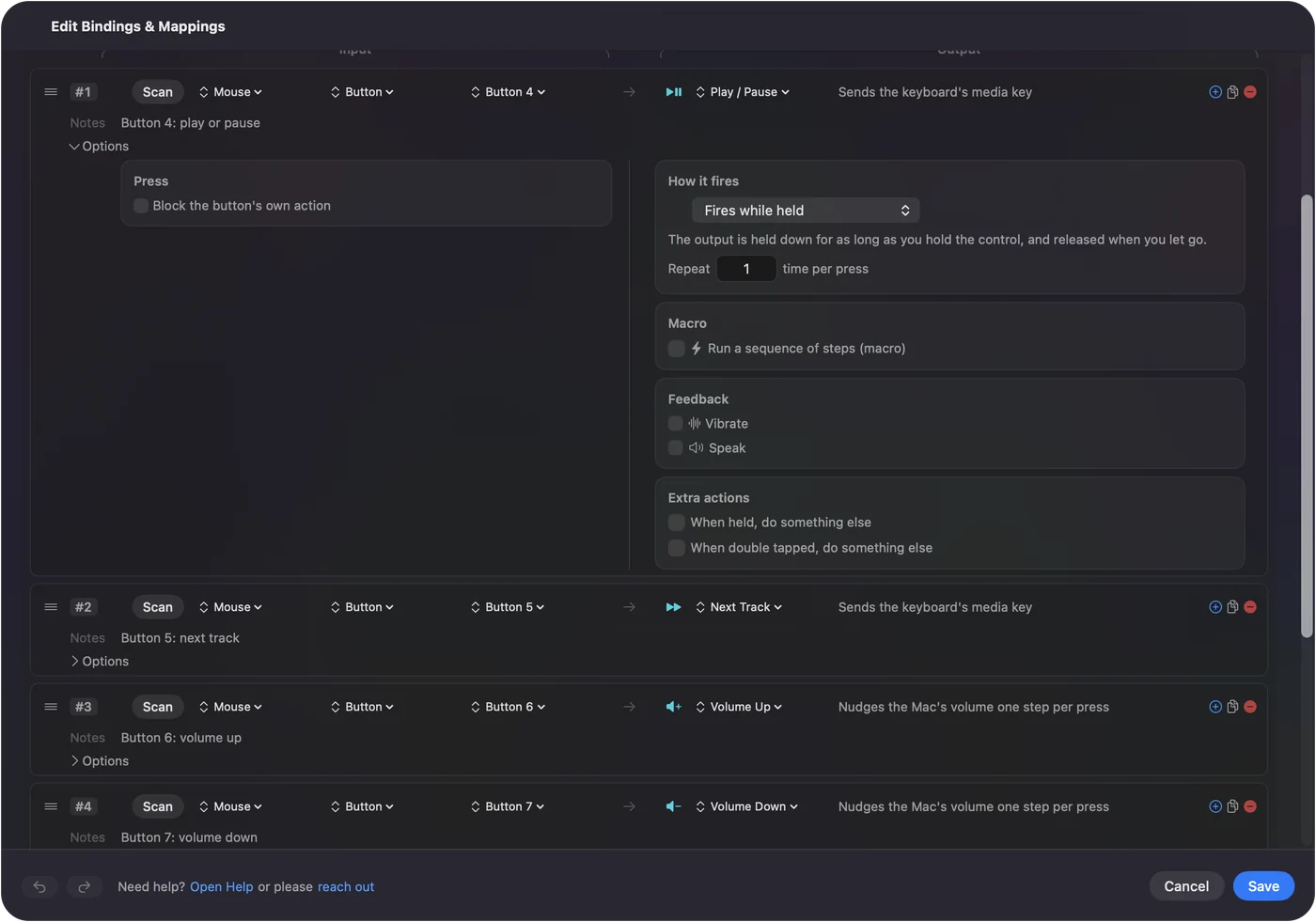Viewport: 1316px width, 922px height.
Task: Remove binding #2 with the red minus
Action: [1250, 607]
